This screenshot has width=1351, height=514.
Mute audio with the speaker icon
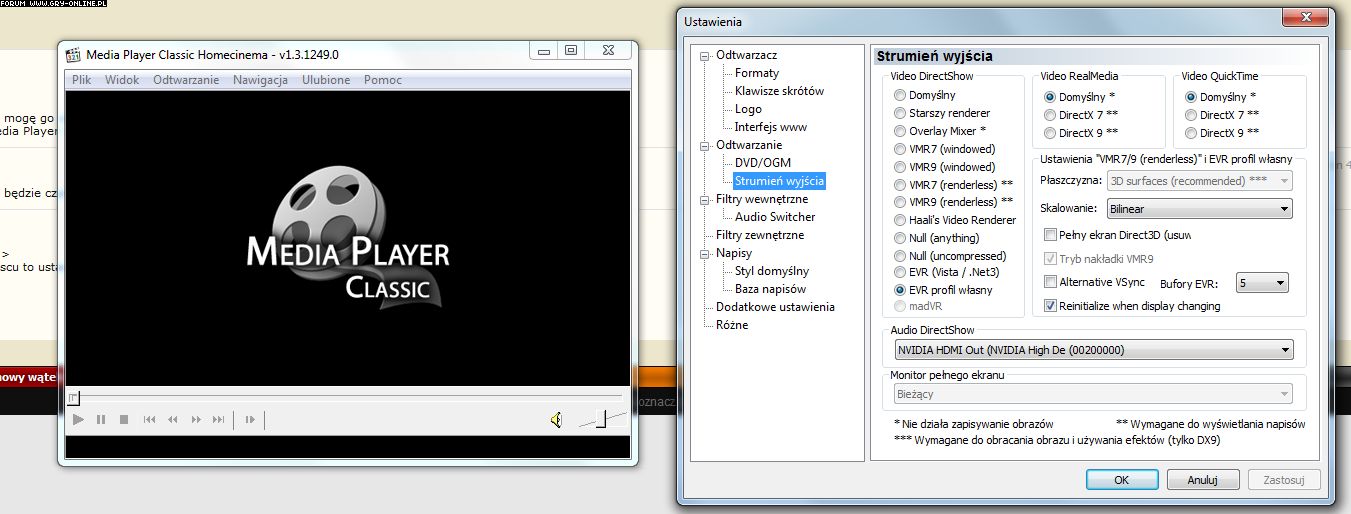click(556, 420)
